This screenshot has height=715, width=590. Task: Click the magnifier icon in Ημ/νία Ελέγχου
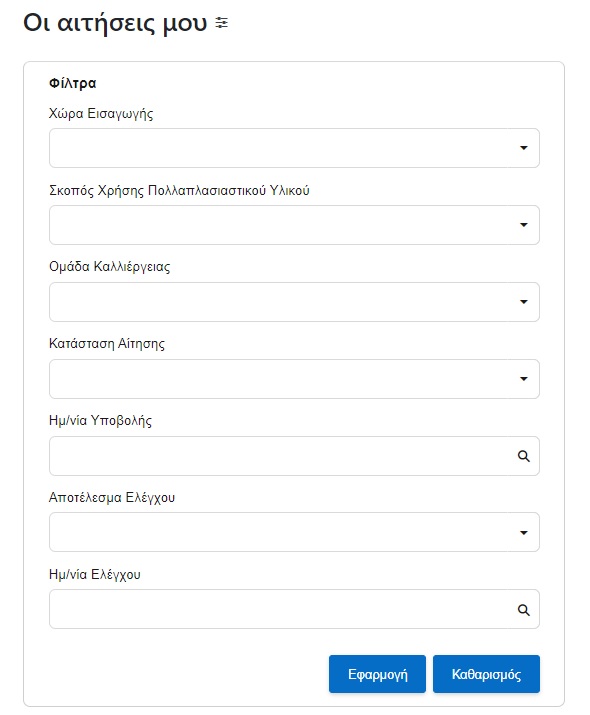point(523,610)
